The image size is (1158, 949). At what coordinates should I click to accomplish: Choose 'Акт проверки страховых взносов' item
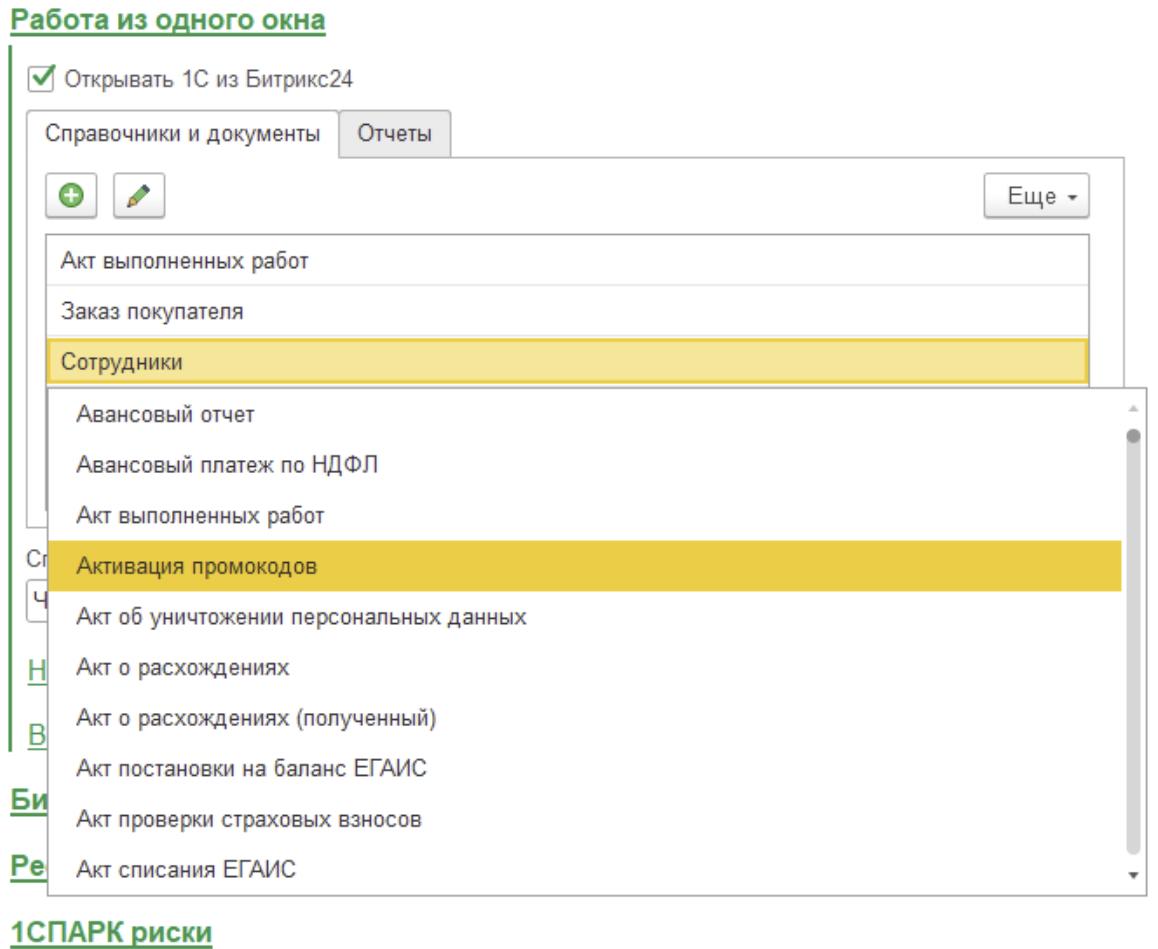(x=249, y=820)
